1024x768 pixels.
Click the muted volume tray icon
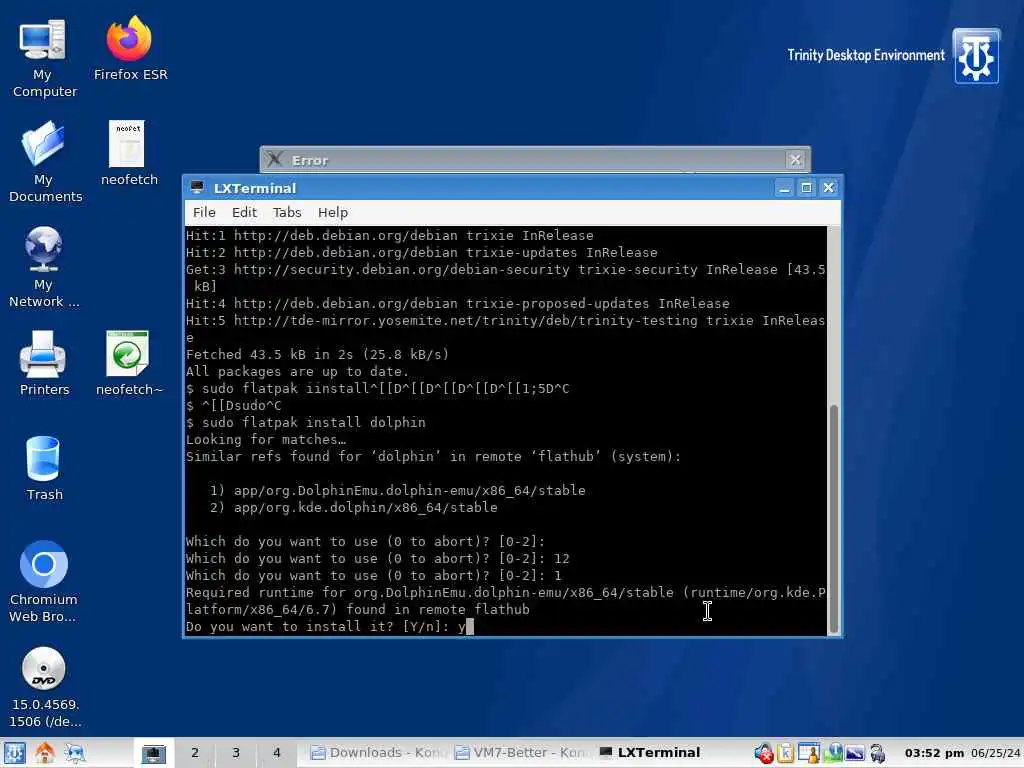pyautogui.click(x=763, y=754)
